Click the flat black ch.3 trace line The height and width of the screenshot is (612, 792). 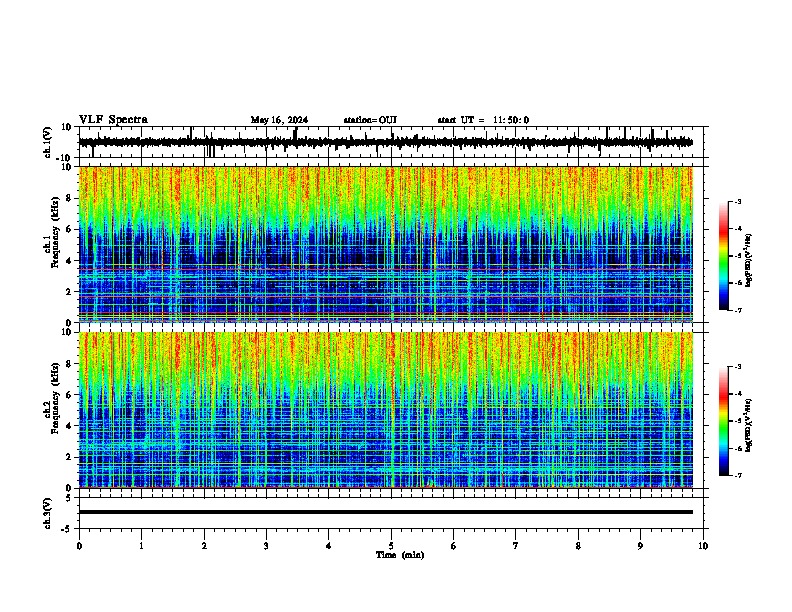(x=385, y=512)
